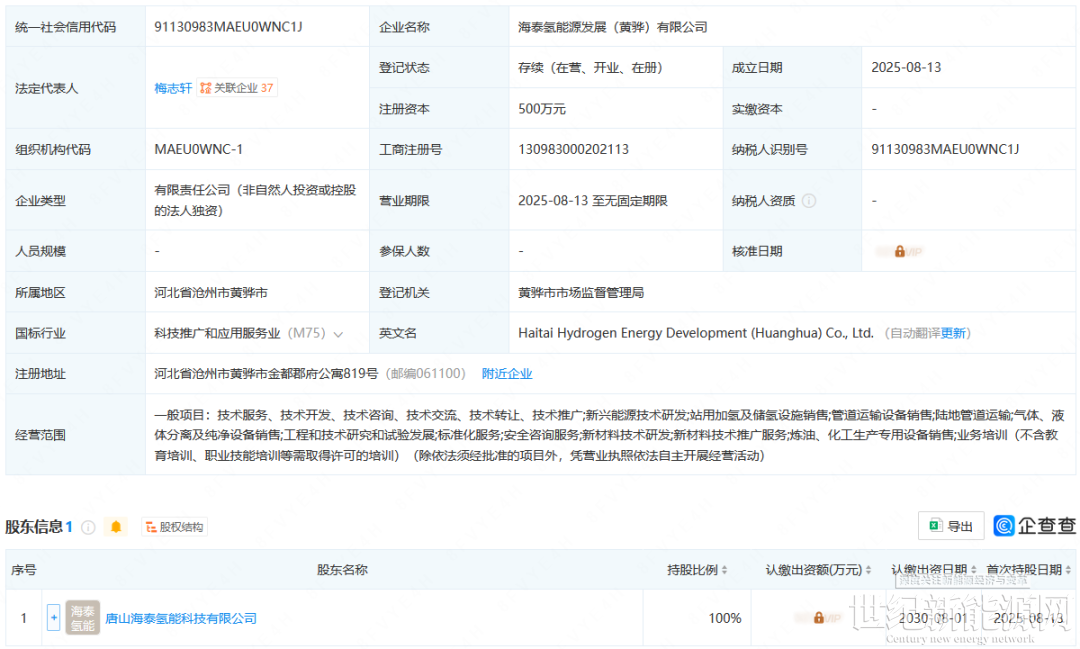1080x649 pixels.
Task: Click info icon beside 股东信息
Action: [88, 527]
